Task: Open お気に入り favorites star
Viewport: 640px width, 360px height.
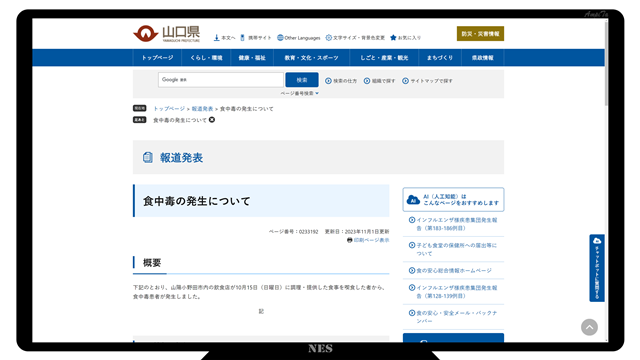Action: pyautogui.click(x=406, y=38)
